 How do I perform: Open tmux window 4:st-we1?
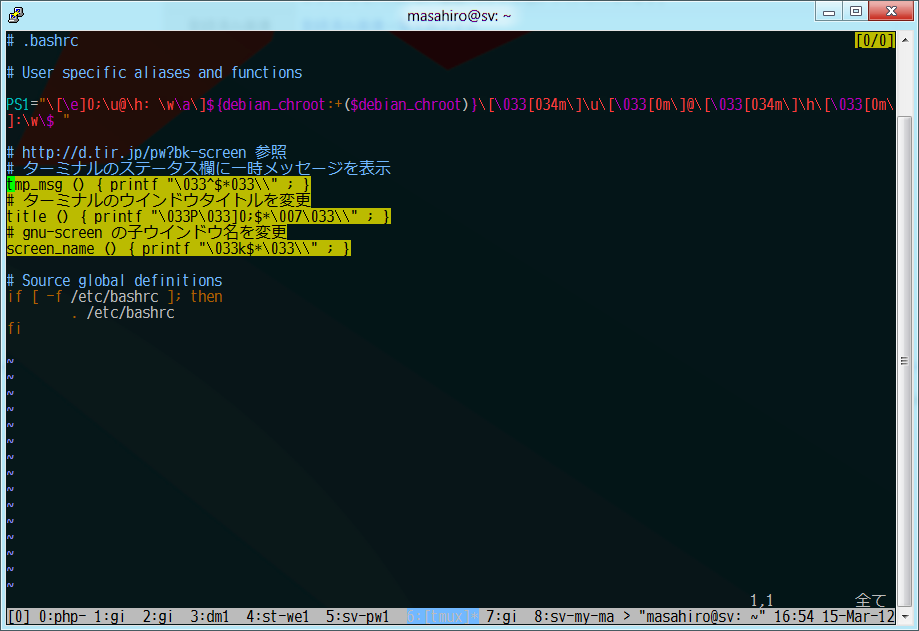click(278, 616)
